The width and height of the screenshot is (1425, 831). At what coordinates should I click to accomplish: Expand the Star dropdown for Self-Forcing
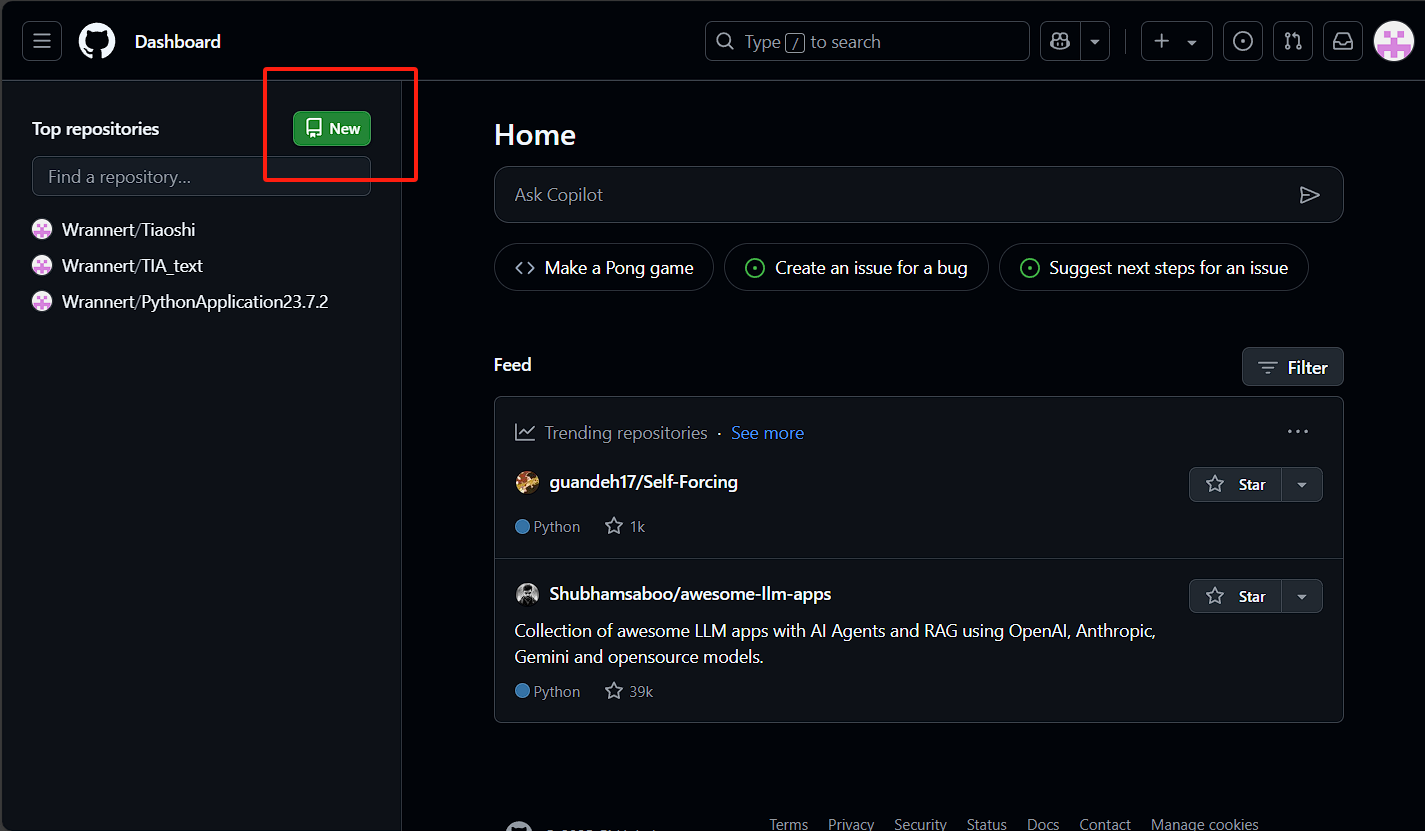tap(1301, 484)
